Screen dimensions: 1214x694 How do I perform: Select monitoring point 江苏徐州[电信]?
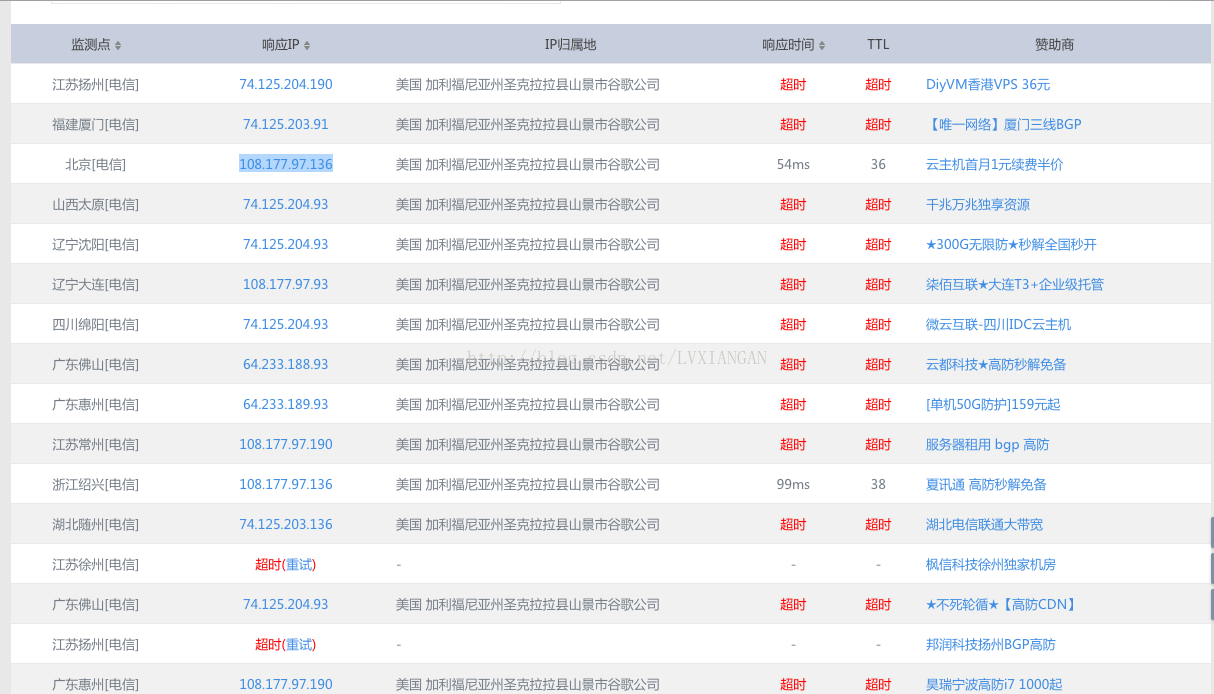tap(96, 564)
